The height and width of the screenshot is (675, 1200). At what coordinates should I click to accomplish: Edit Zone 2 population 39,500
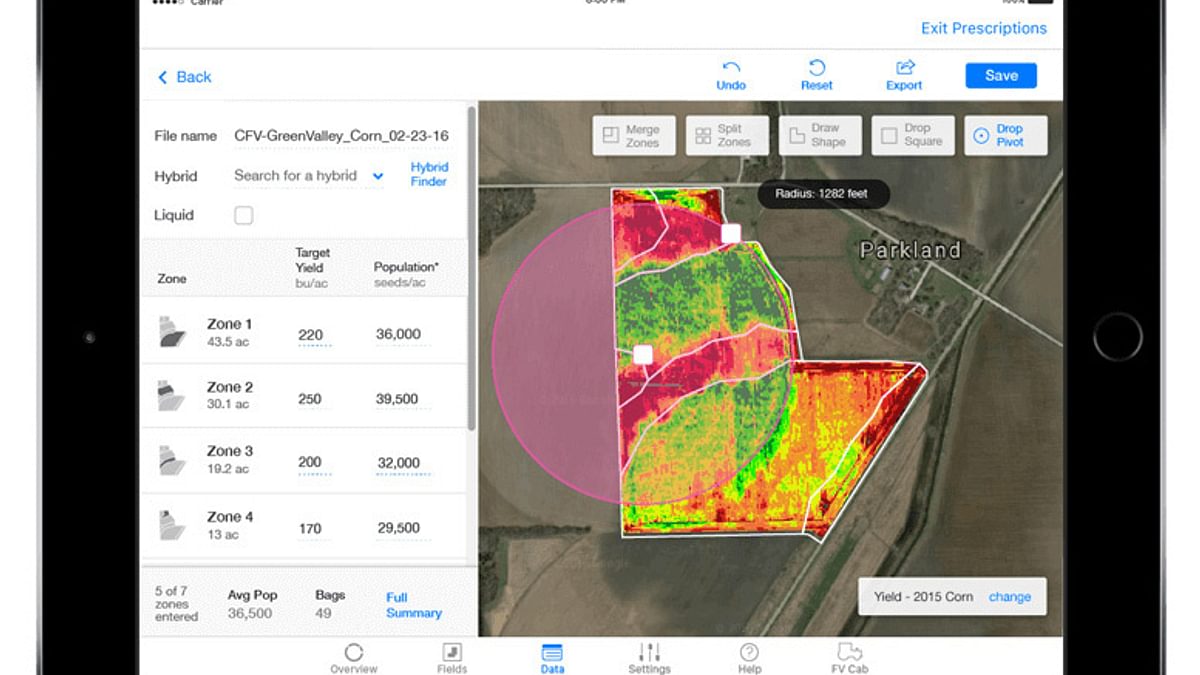(398, 399)
